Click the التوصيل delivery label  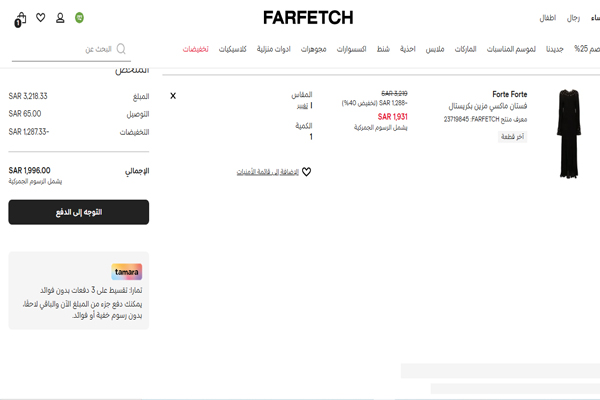tap(138, 114)
